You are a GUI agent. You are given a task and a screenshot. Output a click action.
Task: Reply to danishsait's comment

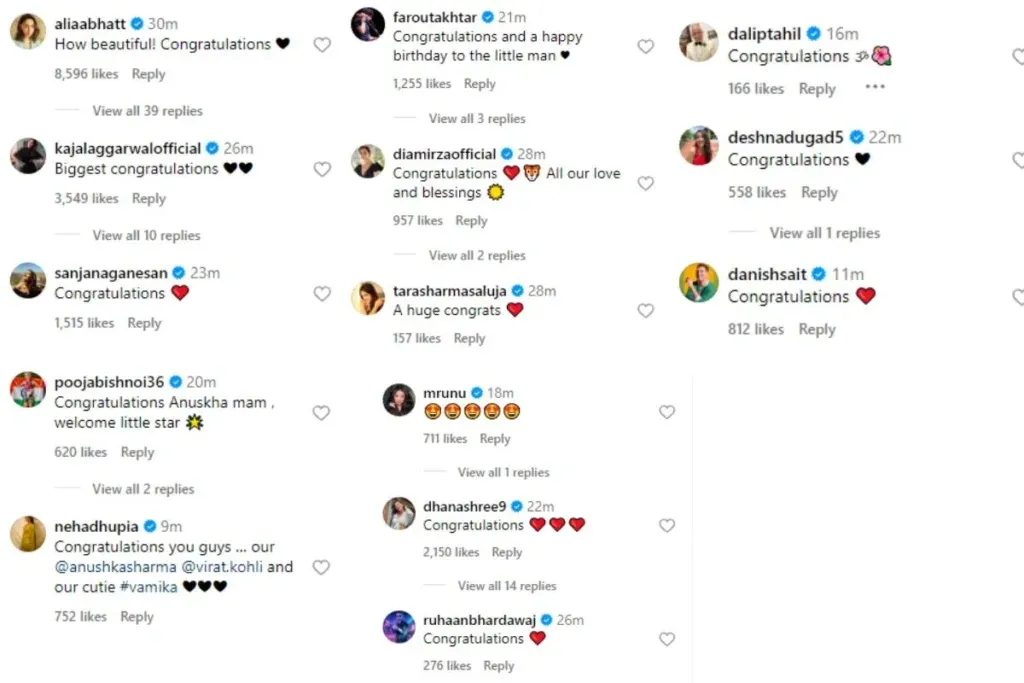tap(817, 329)
